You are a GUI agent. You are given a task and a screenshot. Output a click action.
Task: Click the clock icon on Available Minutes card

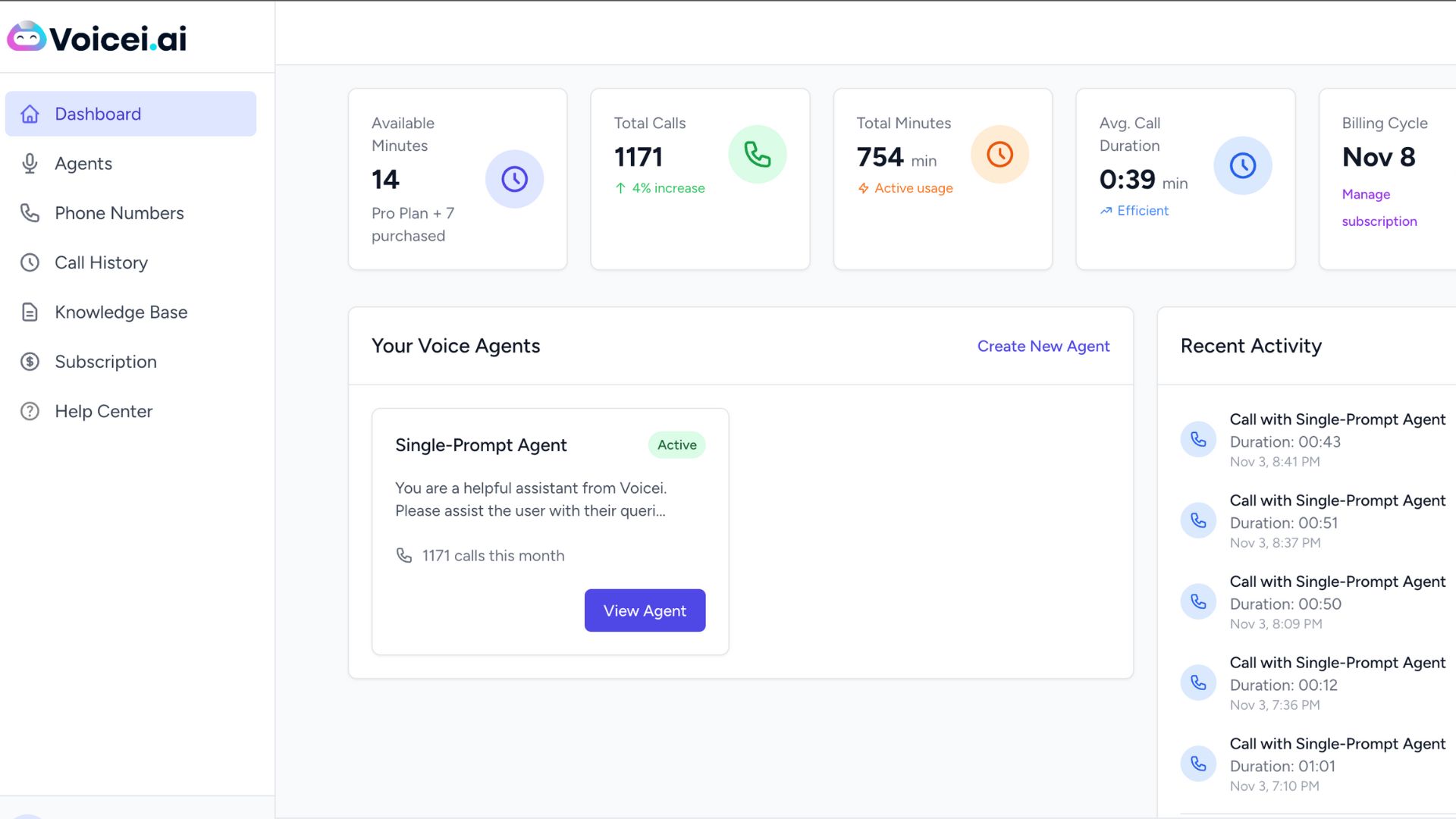click(515, 179)
